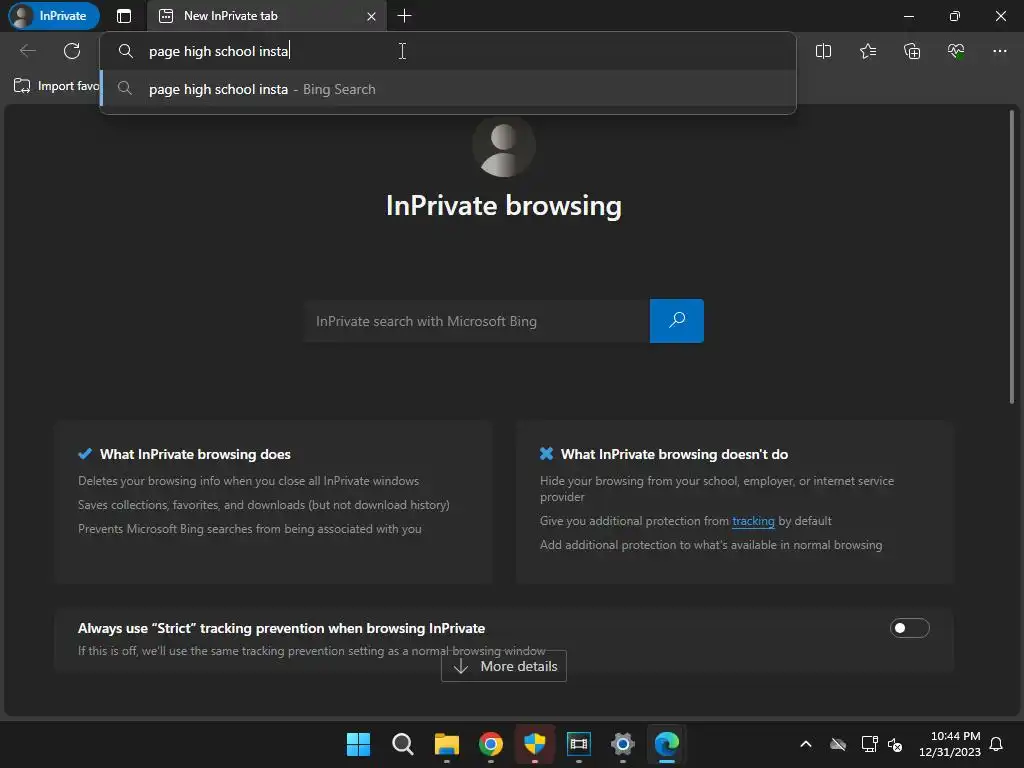Click the InPrivate profile badge
1024x768 pixels.
point(54,16)
